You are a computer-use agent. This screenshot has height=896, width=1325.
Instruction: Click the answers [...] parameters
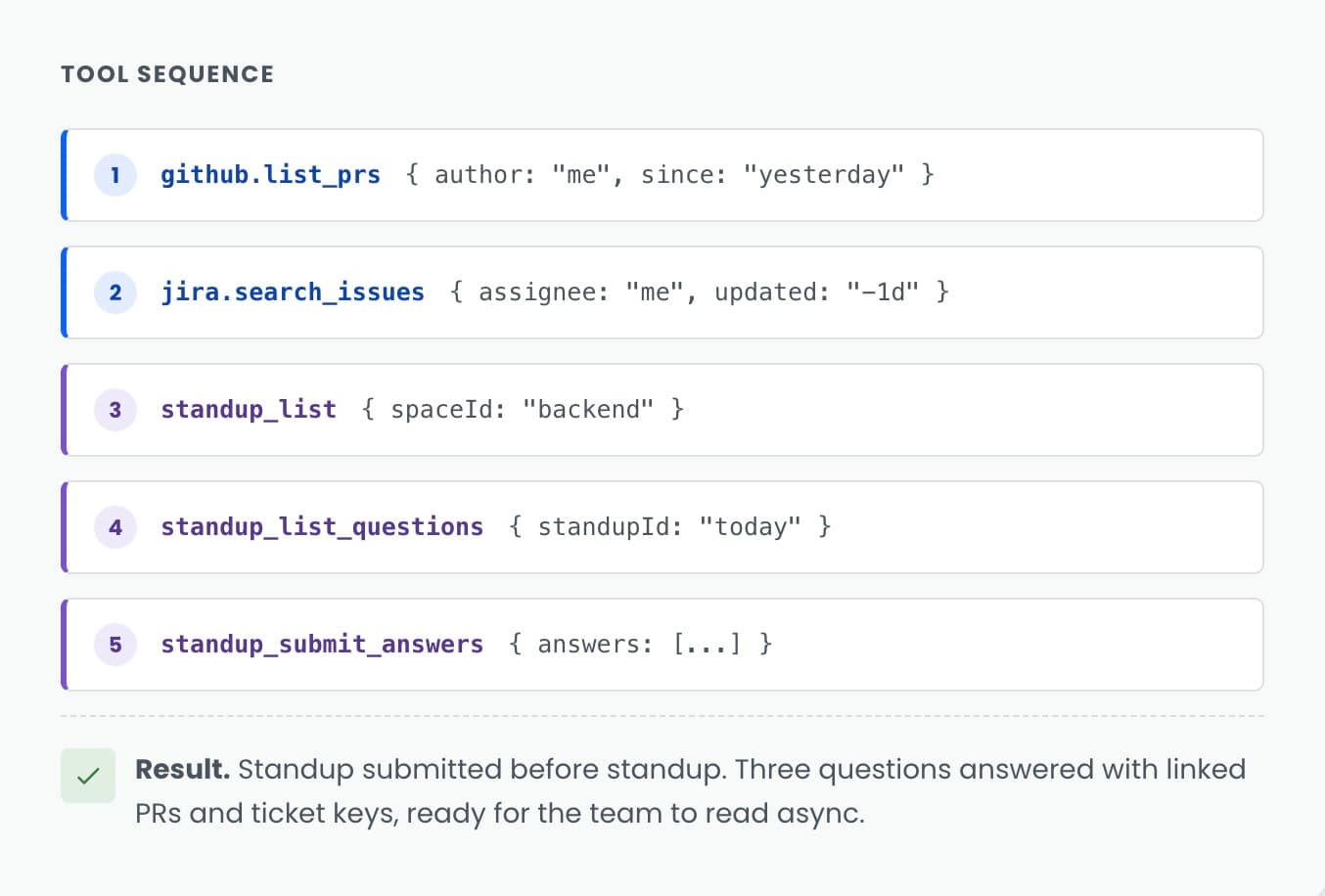[641, 645]
